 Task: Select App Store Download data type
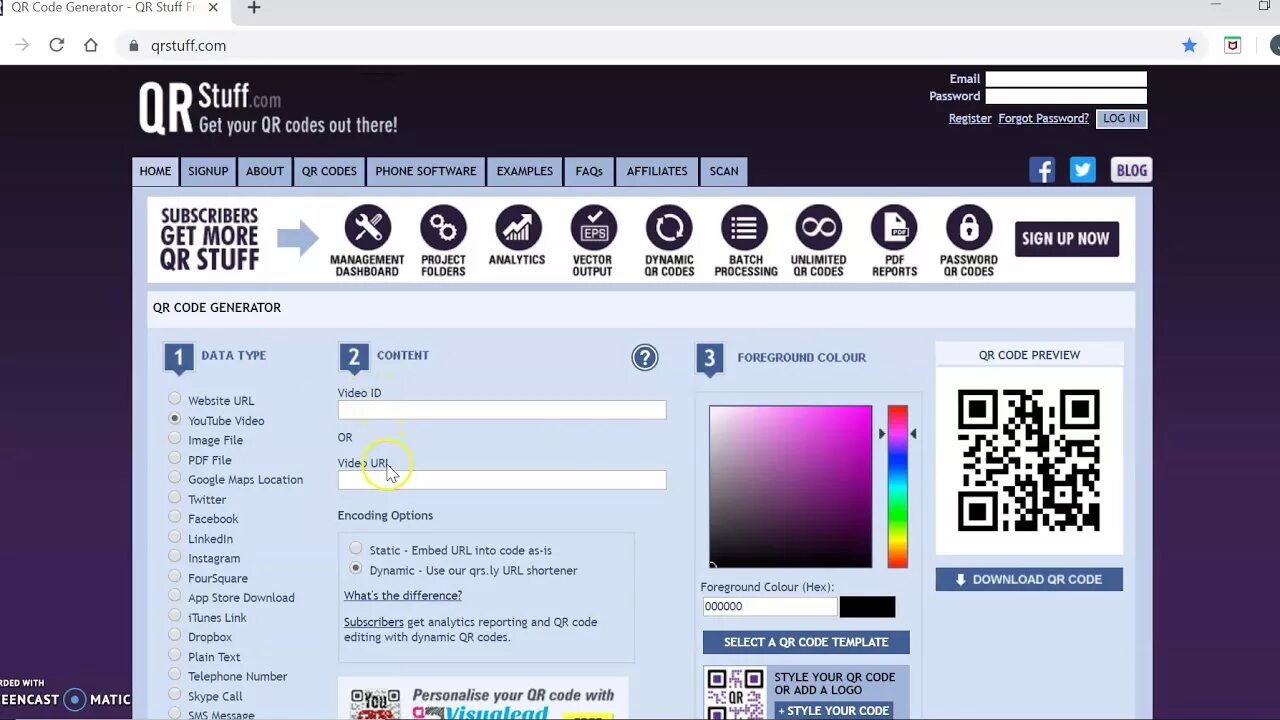175,595
